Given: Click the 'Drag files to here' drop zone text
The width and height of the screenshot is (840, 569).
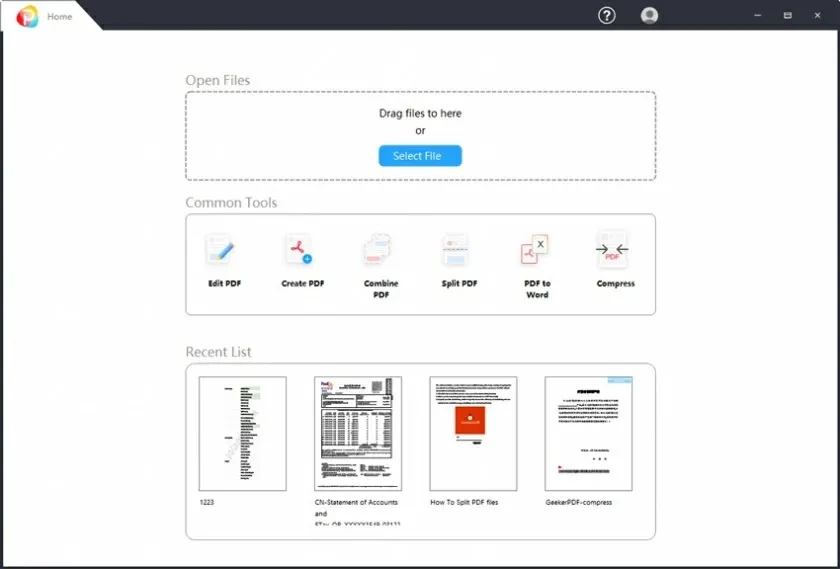Looking at the screenshot, I should [x=420, y=113].
